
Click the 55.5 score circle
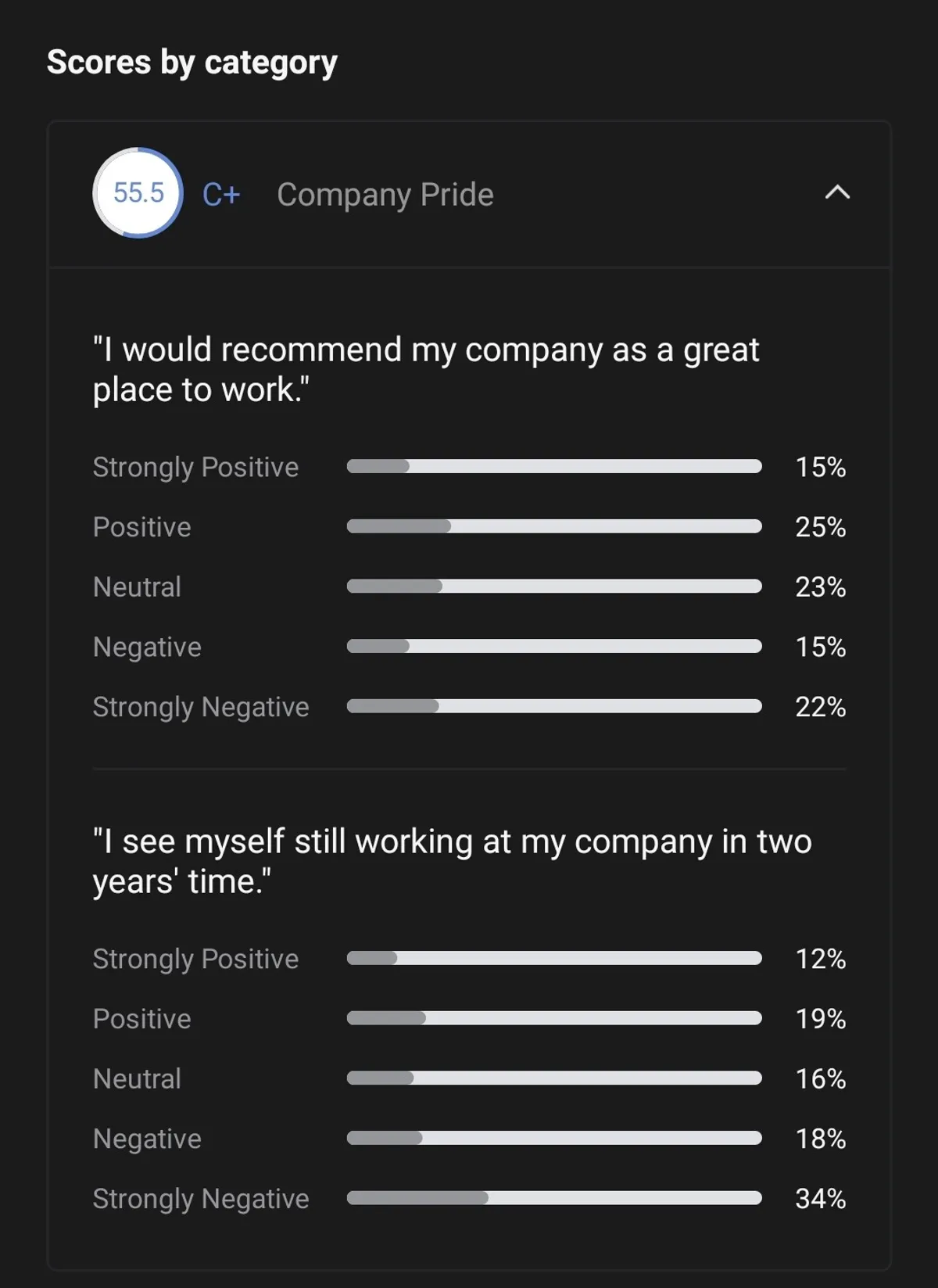click(x=138, y=193)
